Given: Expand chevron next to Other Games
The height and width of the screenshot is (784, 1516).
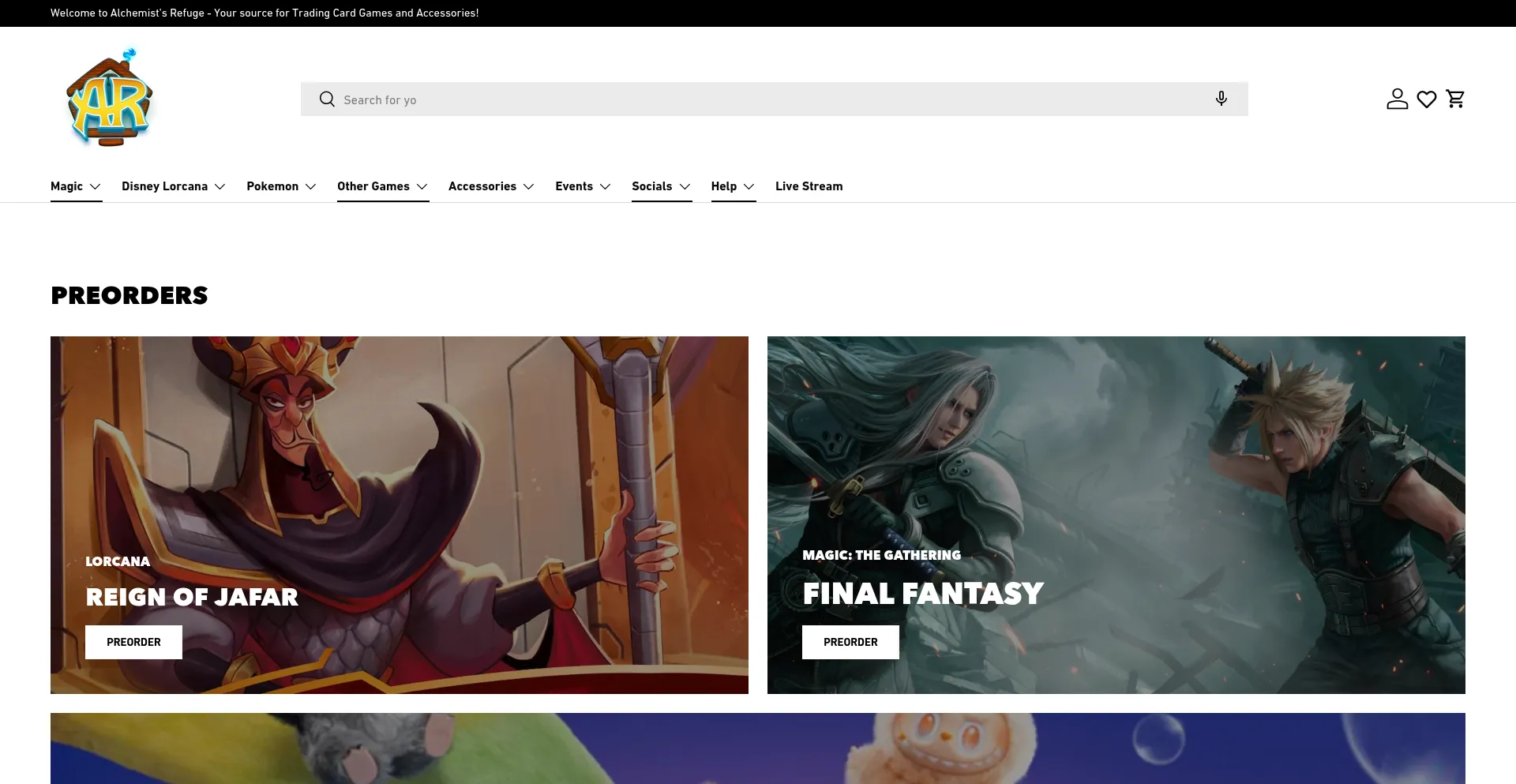Looking at the screenshot, I should click(422, 187).
